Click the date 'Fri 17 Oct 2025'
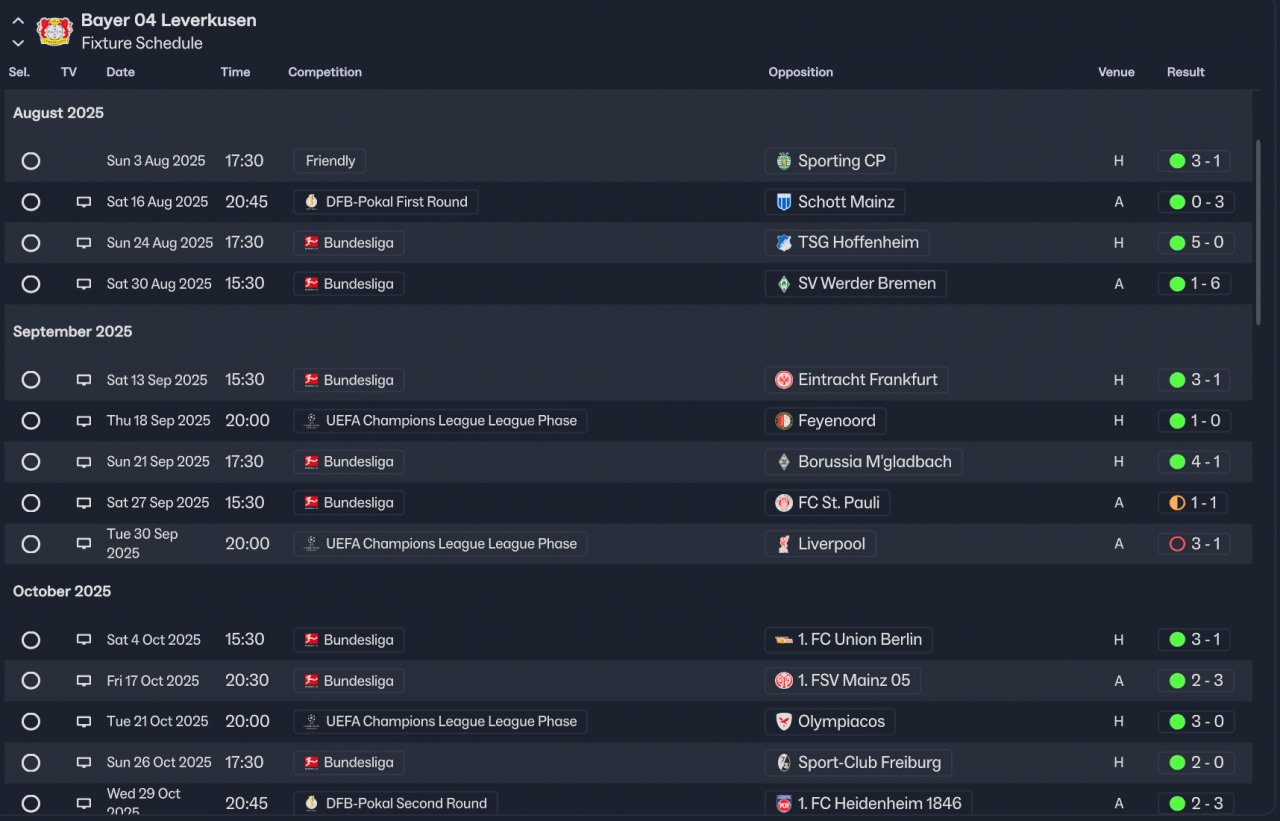This screenshot has height=821, width=1280. coord(153,681)
